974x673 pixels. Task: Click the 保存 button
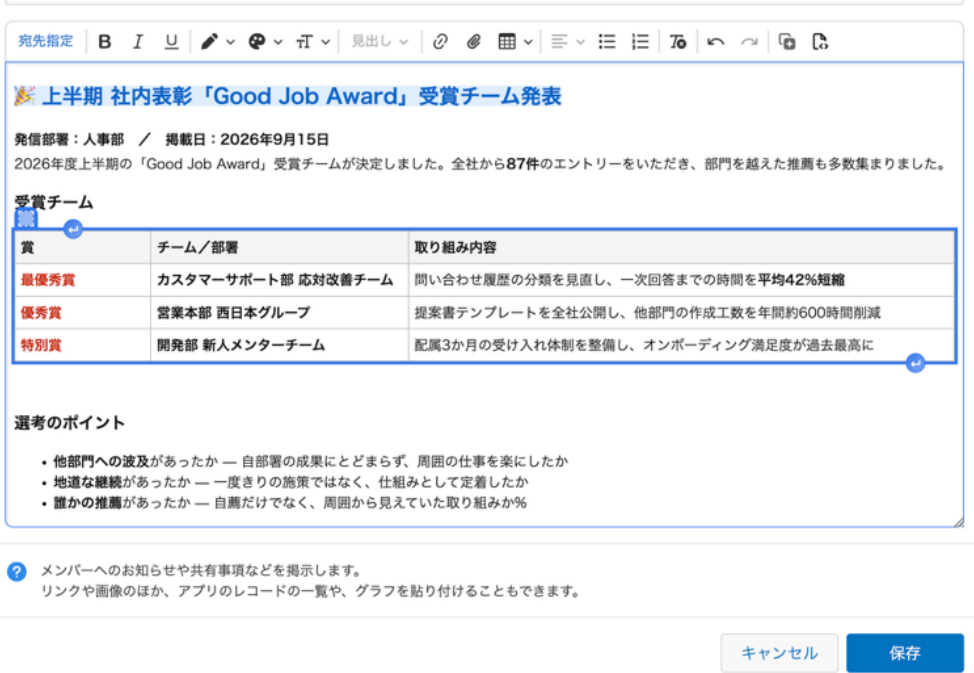[904, 652]
